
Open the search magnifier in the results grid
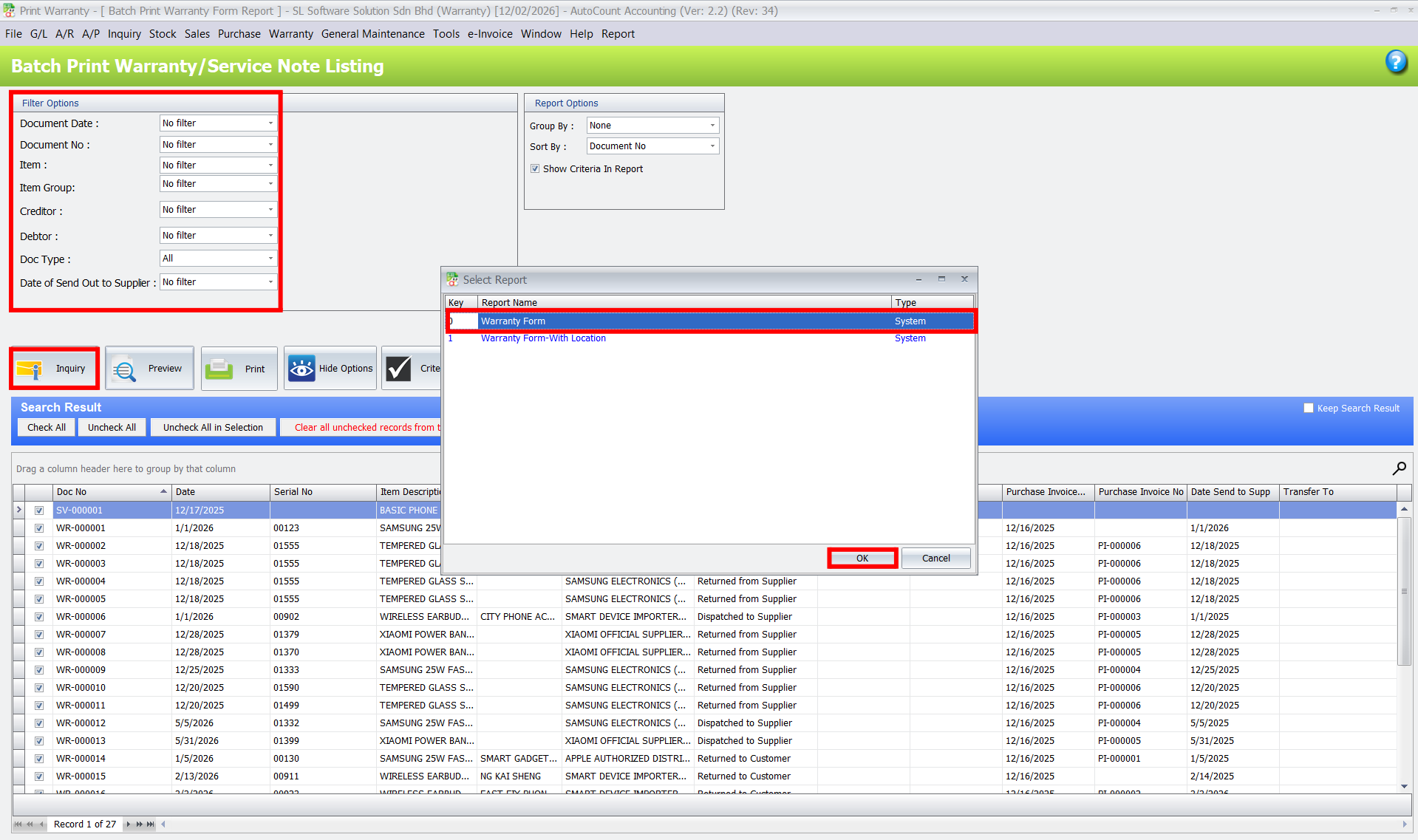pos(1399,468)
